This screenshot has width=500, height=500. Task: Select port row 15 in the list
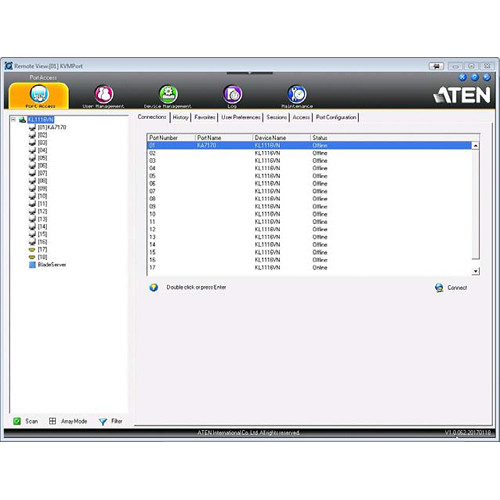[x=309, y=252]
